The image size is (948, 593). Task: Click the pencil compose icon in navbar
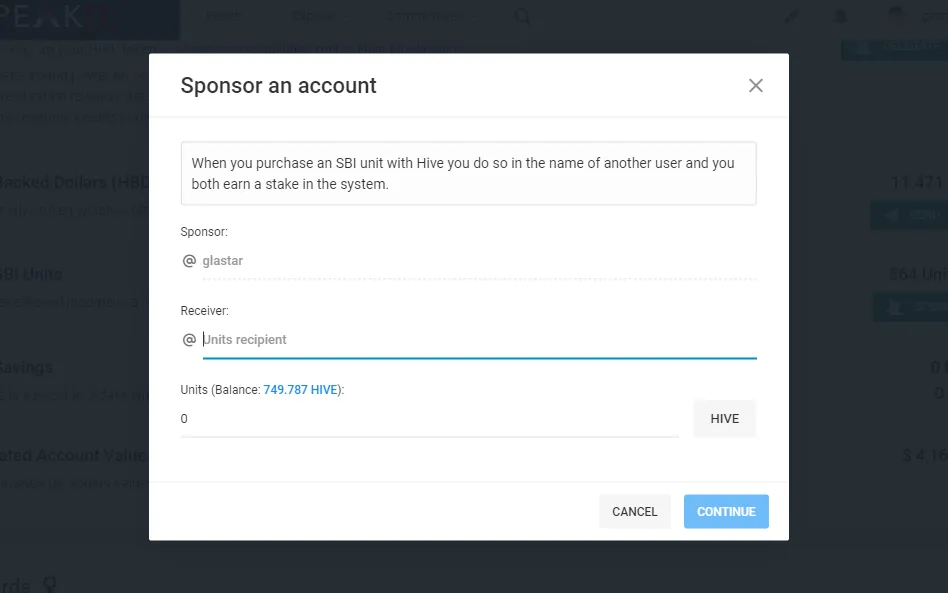coord(791,17)
